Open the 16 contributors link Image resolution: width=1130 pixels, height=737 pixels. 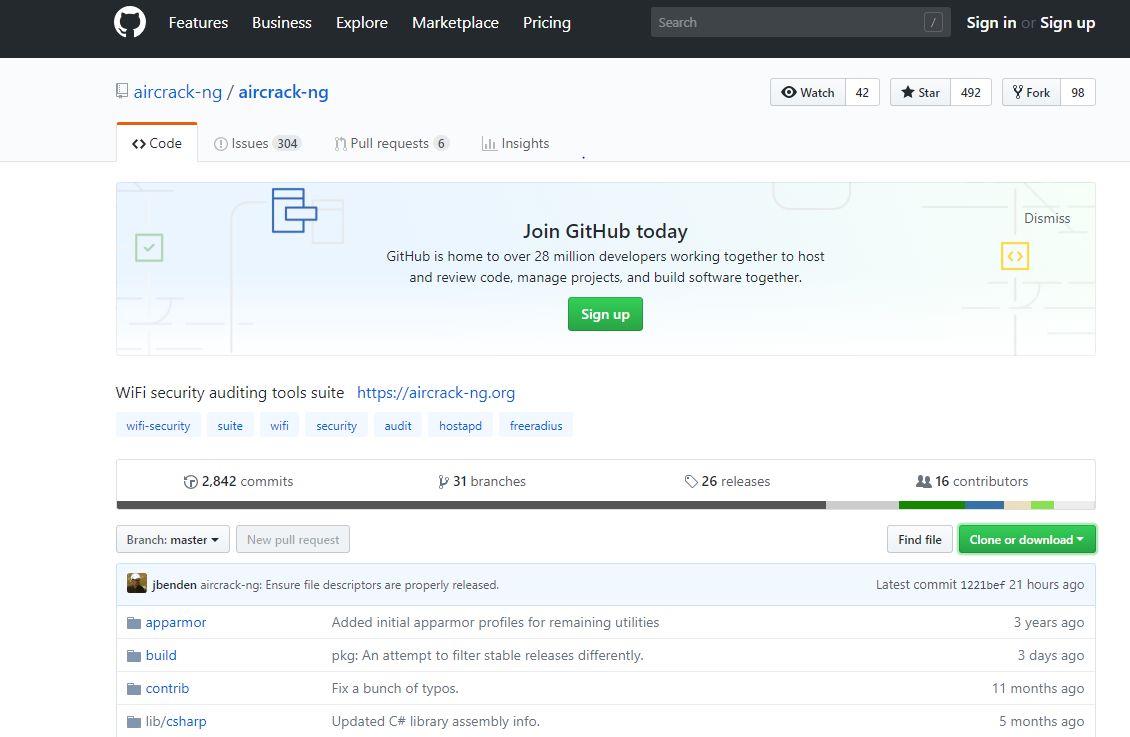pyautogui.click(x=972, y=481)
